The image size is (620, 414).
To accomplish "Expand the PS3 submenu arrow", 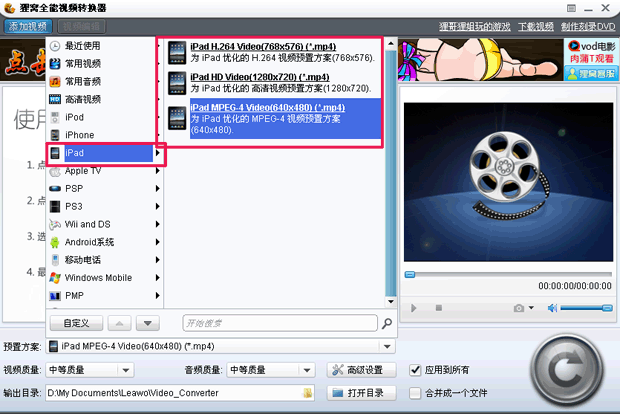I will (157, 206).
